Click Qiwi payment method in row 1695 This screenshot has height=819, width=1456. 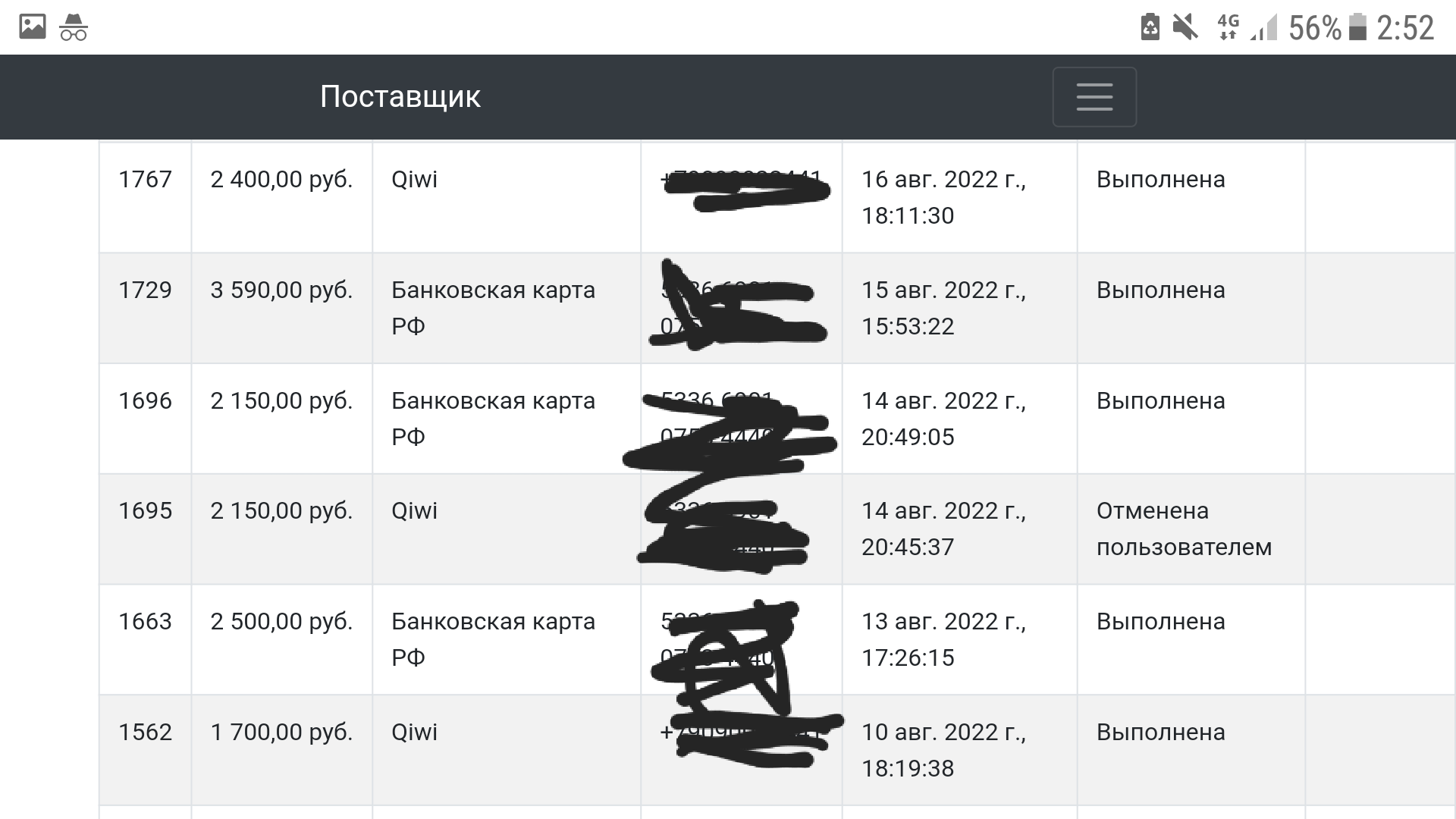[414, 510]
